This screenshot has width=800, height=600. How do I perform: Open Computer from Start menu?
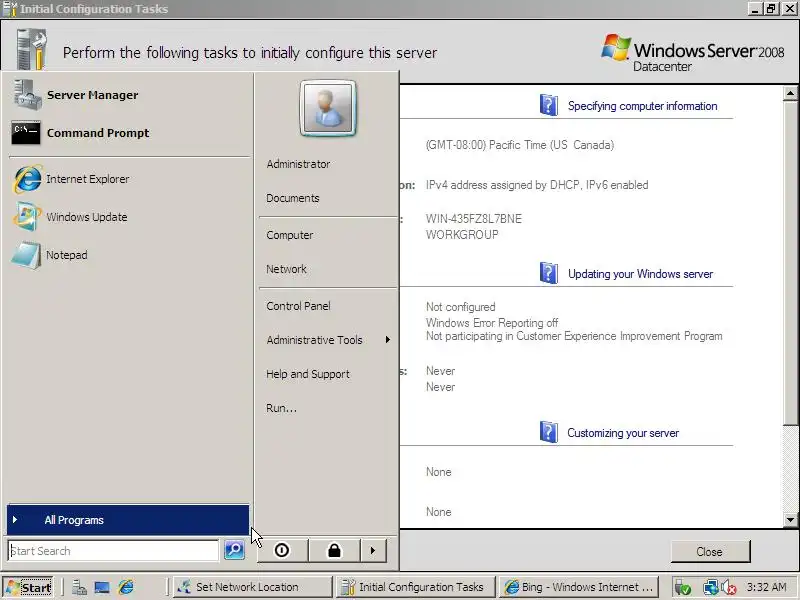click(x=290, y=235)
